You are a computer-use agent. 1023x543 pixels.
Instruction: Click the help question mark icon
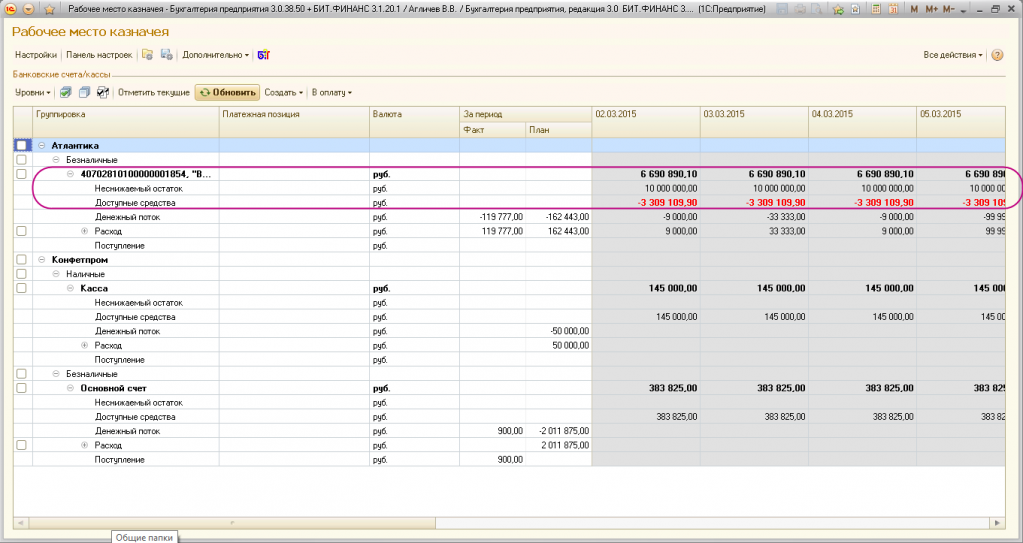996,55
